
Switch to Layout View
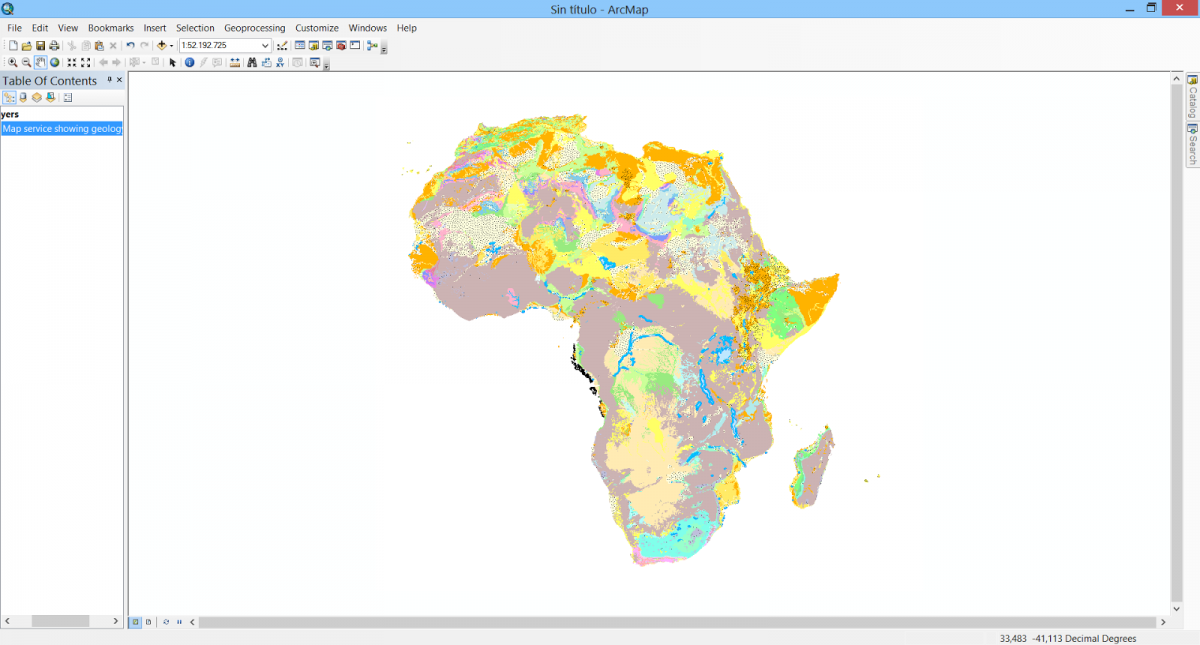point(148,621)
